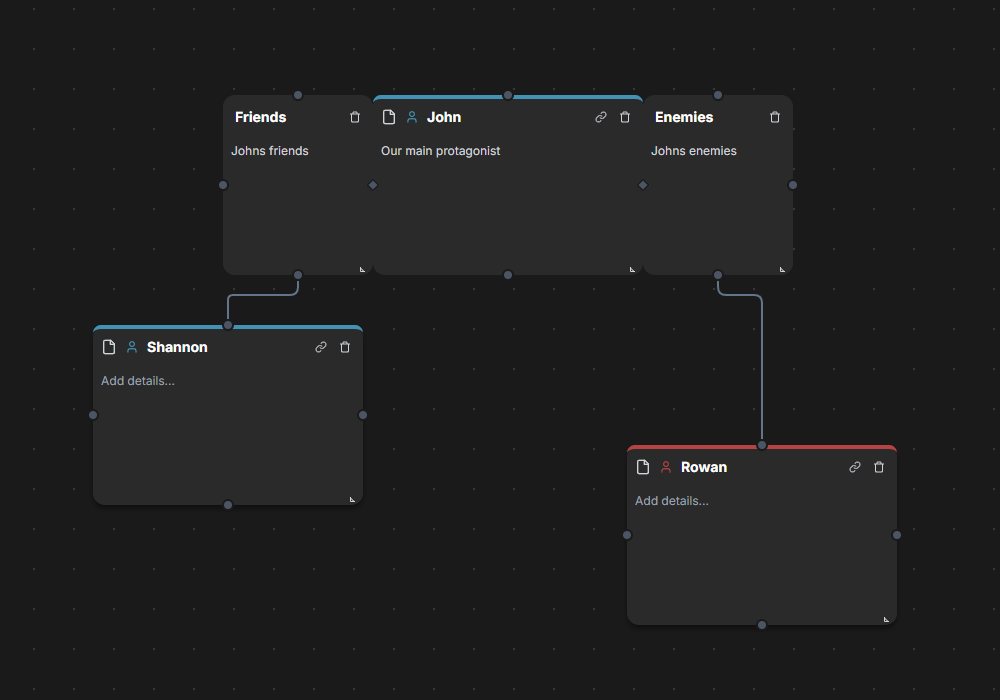Click the person icon on Shannon's card
The image size is (1000, 700).
[x=132, y=347]
